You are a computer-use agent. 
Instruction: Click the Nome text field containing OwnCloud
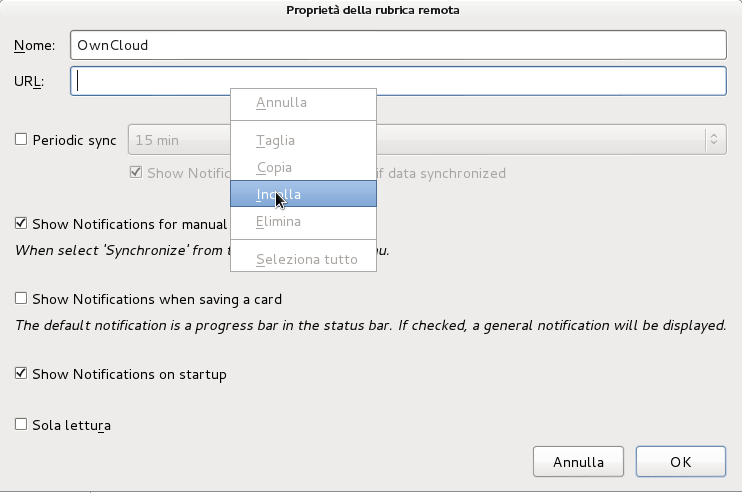[398, 45]
